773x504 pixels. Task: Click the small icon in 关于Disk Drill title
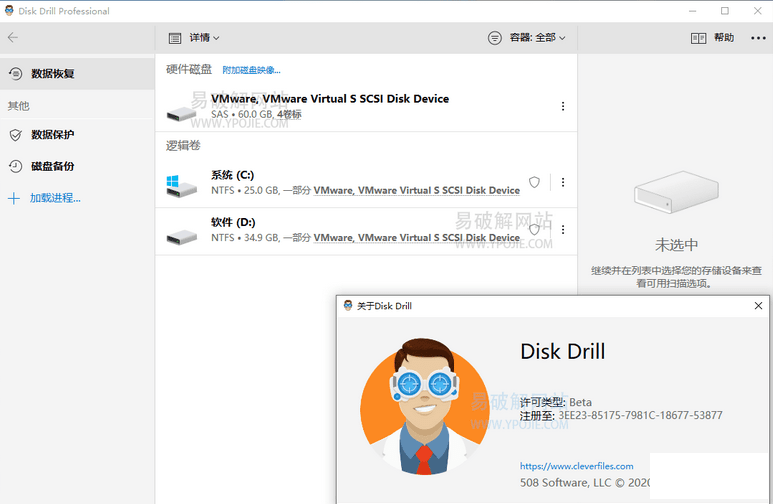[x=348, y=306]
